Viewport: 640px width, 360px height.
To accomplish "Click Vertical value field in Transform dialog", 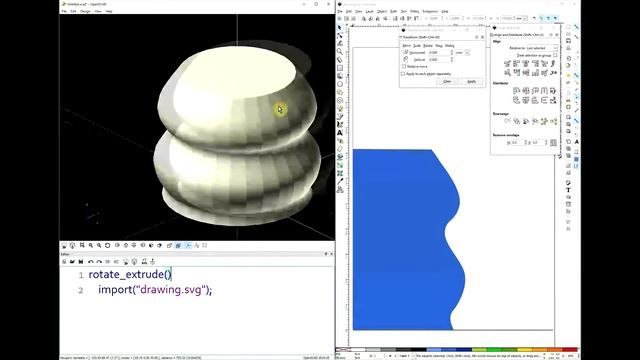I will coord(438,60).
